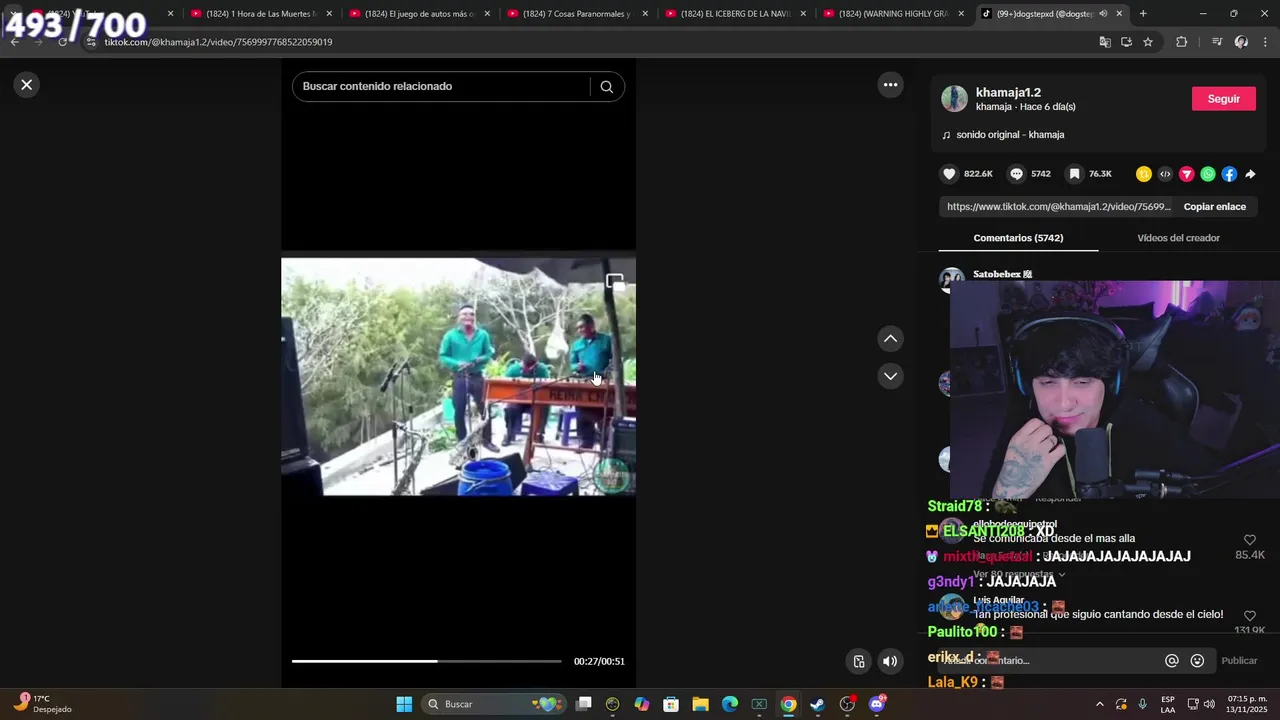Open the media controls icon in Chrome toolbar
This screenshot has width=1280, height=720.
[1217, 42]
